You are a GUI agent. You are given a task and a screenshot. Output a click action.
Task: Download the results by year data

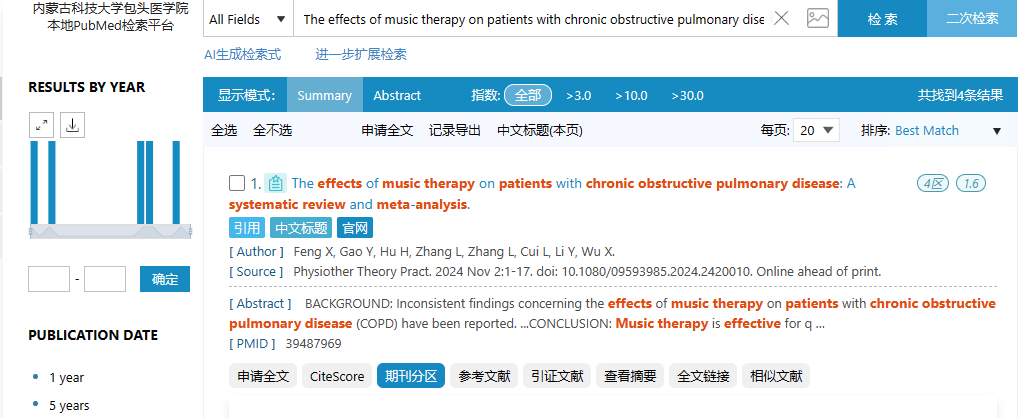click(73, 125)
